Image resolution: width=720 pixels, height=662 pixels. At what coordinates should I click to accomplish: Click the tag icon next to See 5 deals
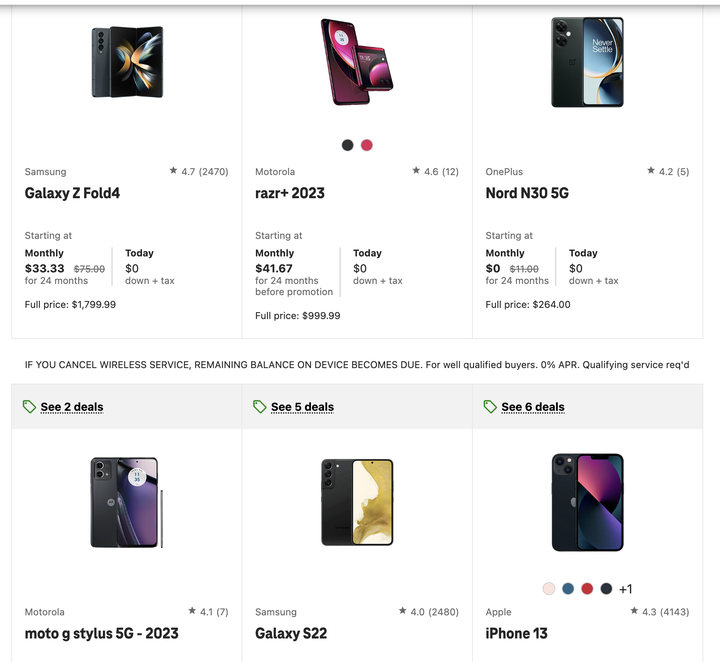[x=259, y=407]
